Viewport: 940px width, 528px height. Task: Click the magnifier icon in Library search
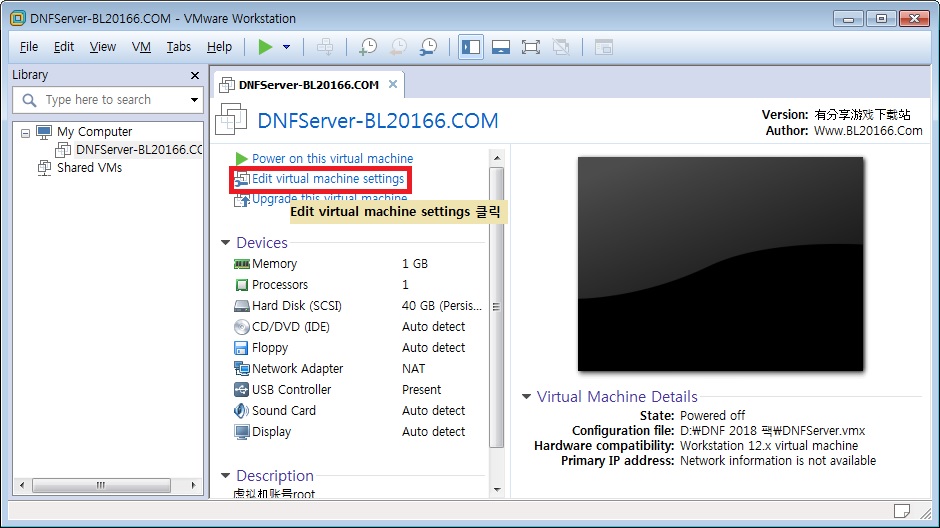point(29,100)
